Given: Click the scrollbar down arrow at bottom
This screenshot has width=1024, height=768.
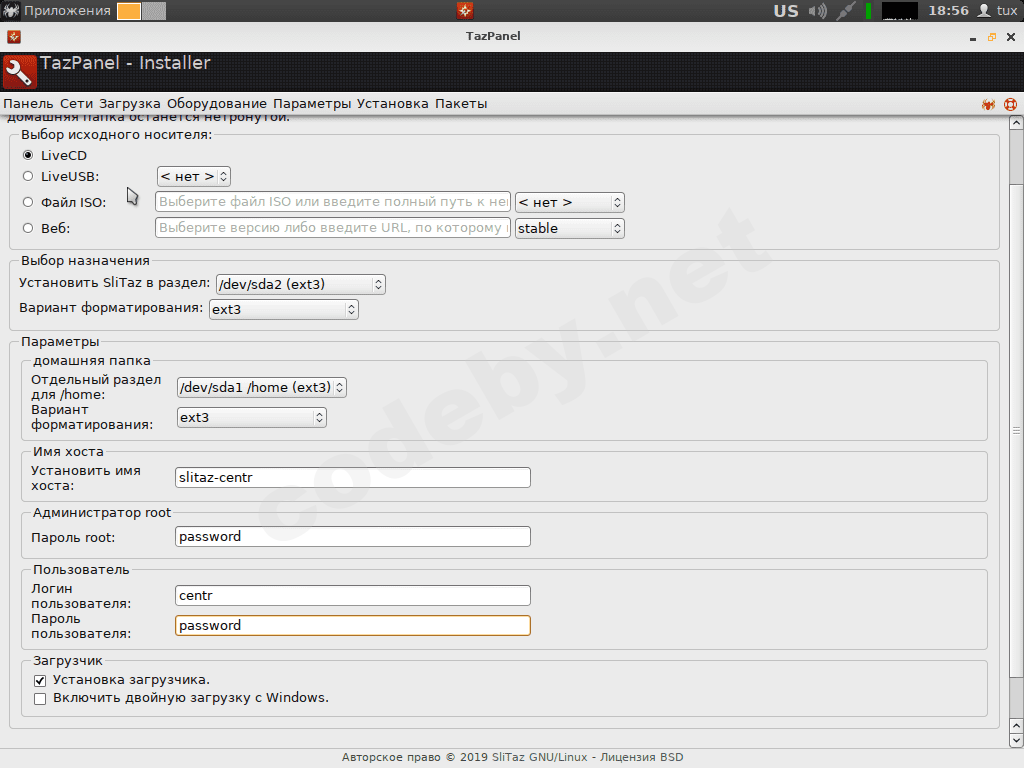Looking at the screenshot, I should 1016,741.
